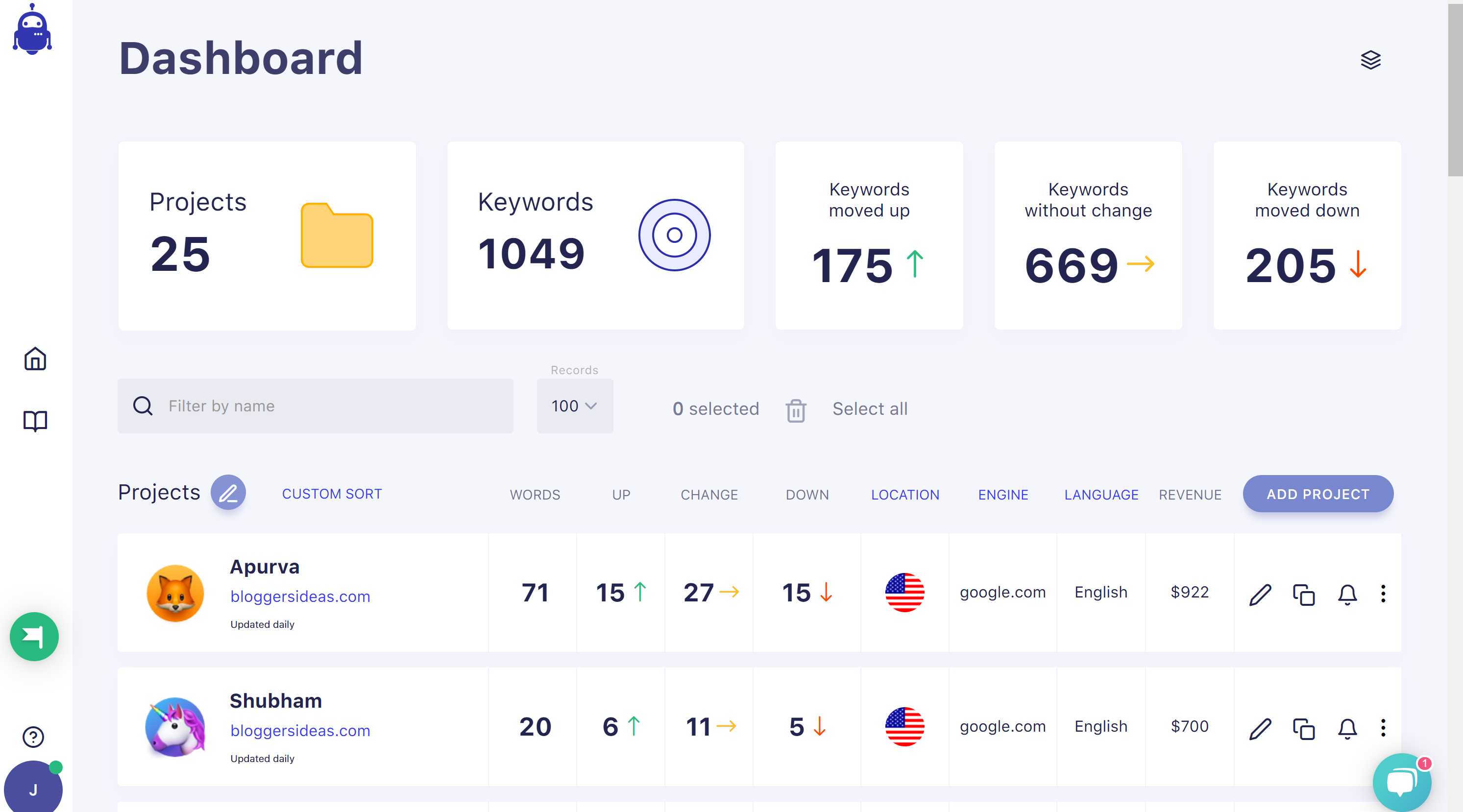The width and height of the screenshot is (1463, 812).
Task: Open the chat widget bubble
Action: [x=1401, y=783]
